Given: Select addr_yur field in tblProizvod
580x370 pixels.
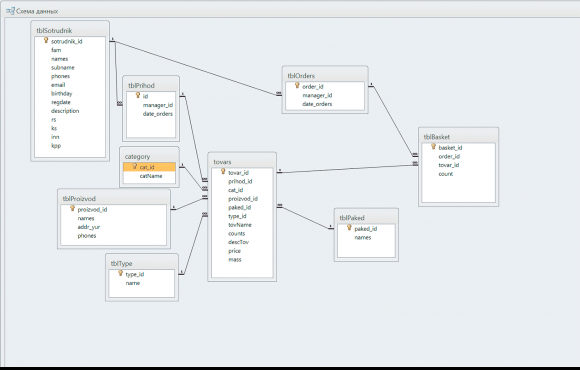Looking at the screenshot, I should (89, 227).
